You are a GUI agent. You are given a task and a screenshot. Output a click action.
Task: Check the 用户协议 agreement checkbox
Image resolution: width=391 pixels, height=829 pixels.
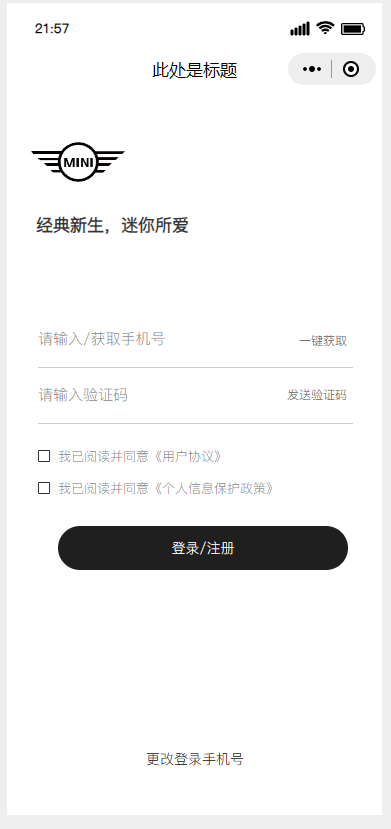[44, 456]
